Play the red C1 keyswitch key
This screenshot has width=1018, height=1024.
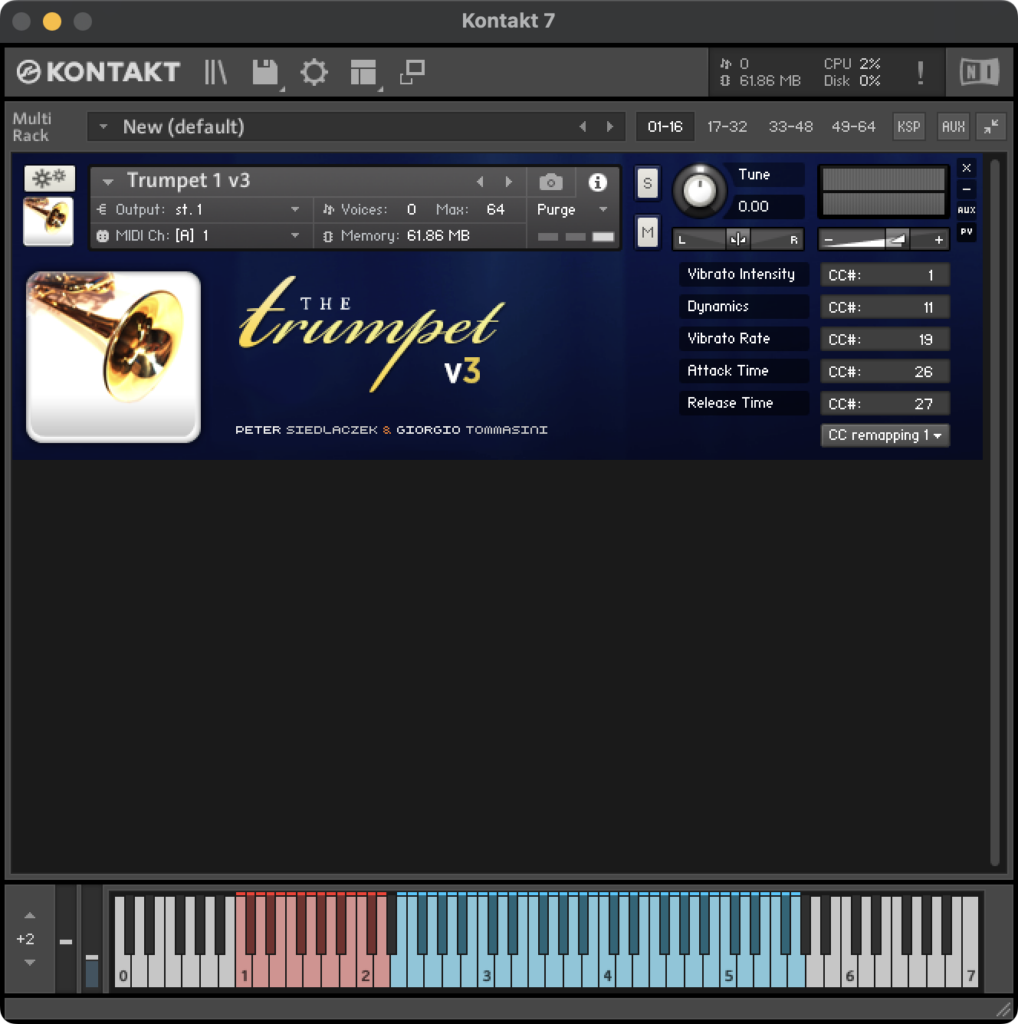(x=244, y=973)
